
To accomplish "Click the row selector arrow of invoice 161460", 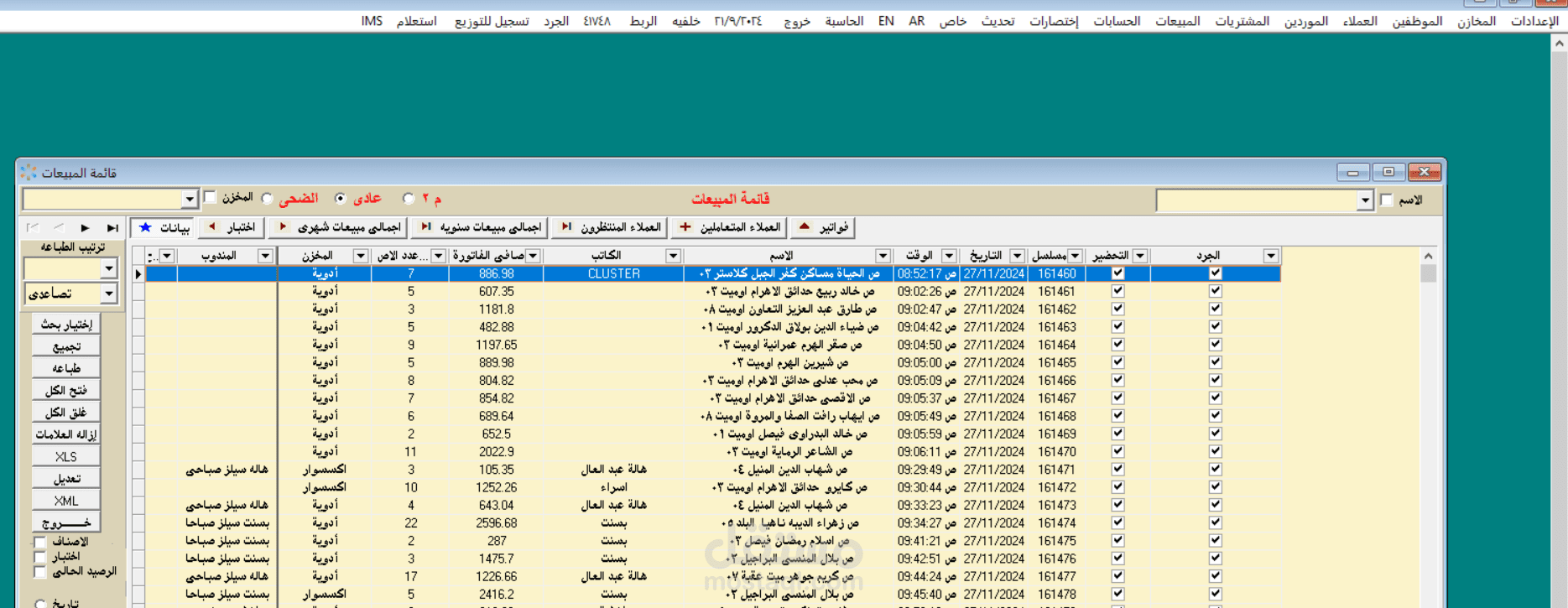I will 138,274.
